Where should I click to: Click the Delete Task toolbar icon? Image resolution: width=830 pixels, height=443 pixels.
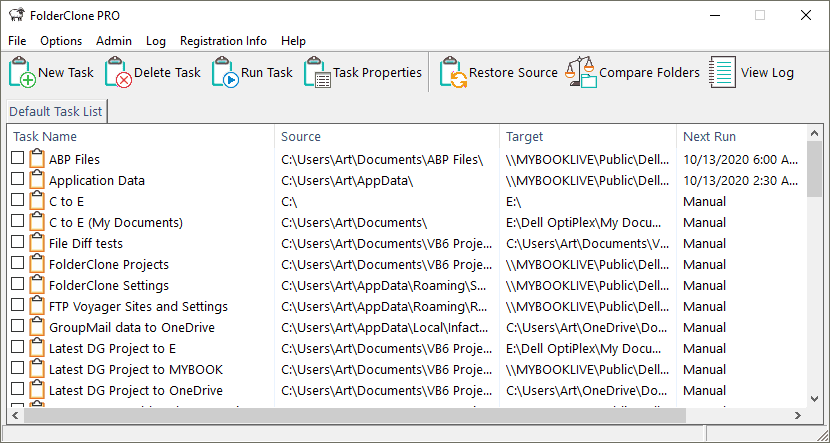point(119,72)
